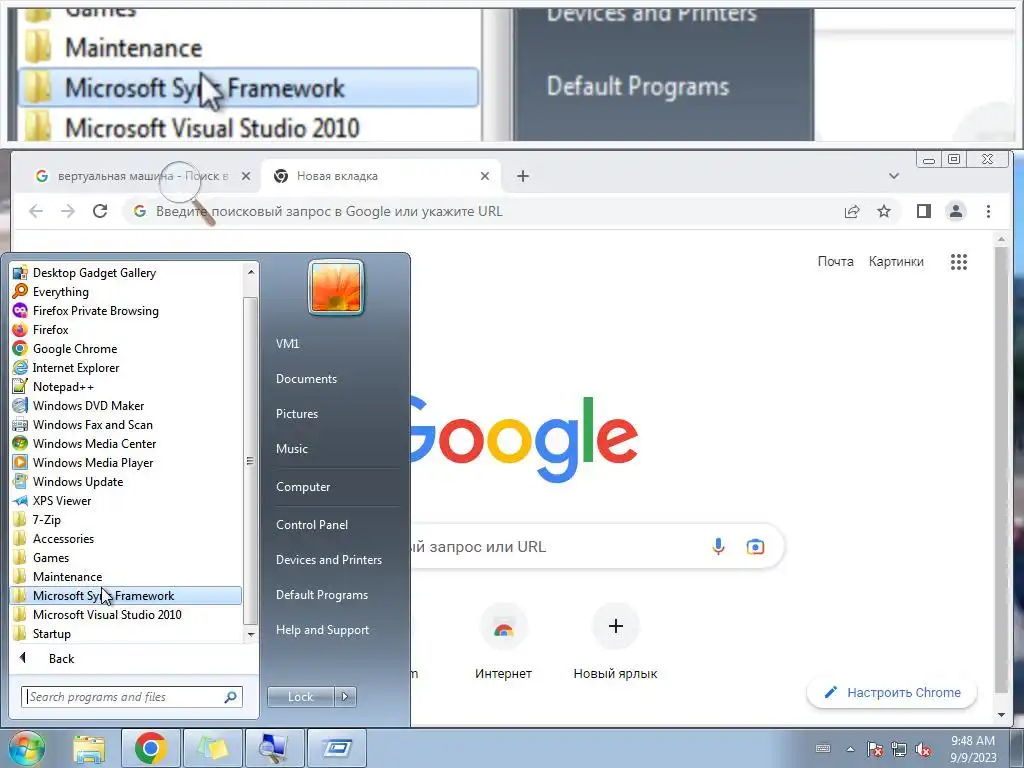
Task: Expand the Startup folder
Action: pos(125,633)
